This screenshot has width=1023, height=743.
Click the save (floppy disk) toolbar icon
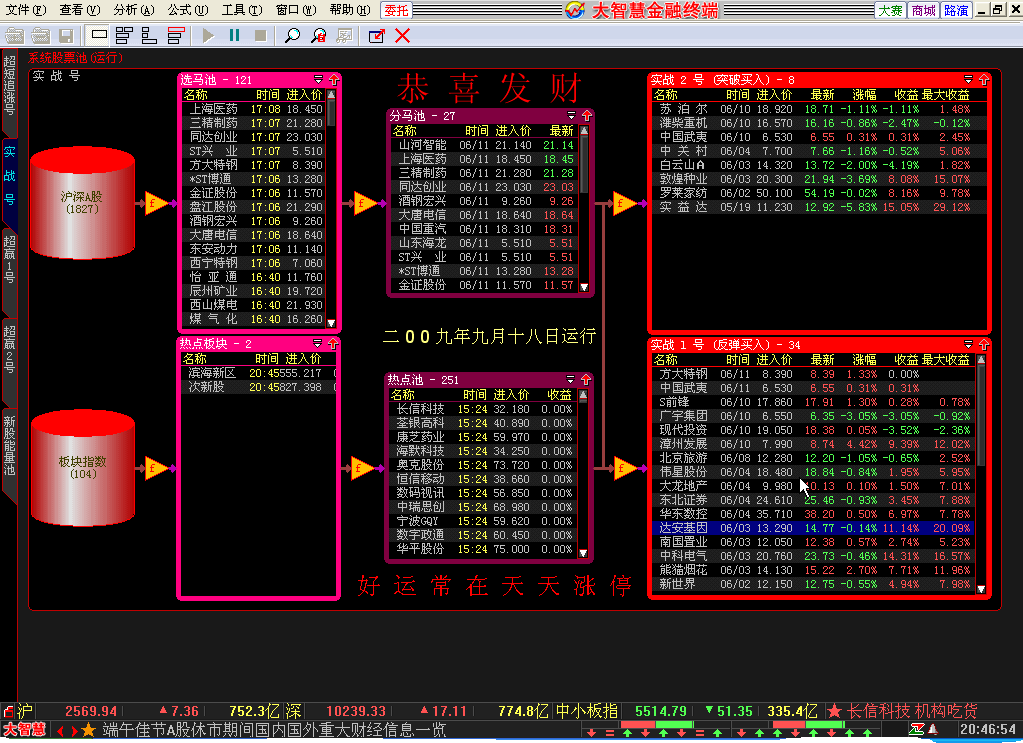pyautogui.click(x=66, y=36)
